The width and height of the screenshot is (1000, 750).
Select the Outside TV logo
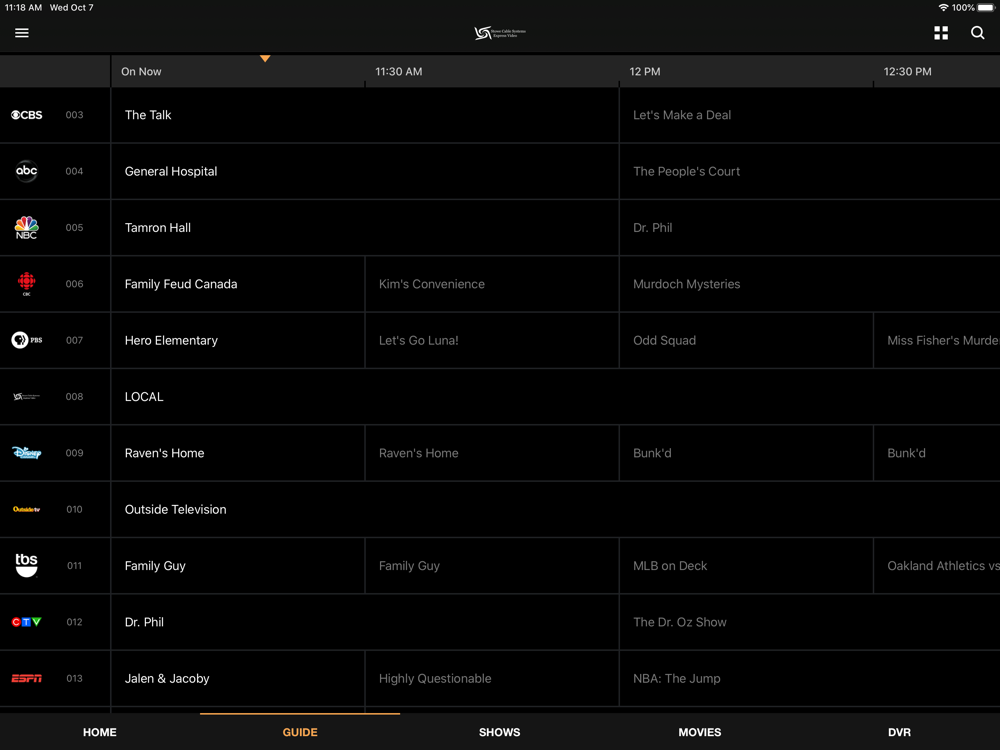tap(26, 509)
